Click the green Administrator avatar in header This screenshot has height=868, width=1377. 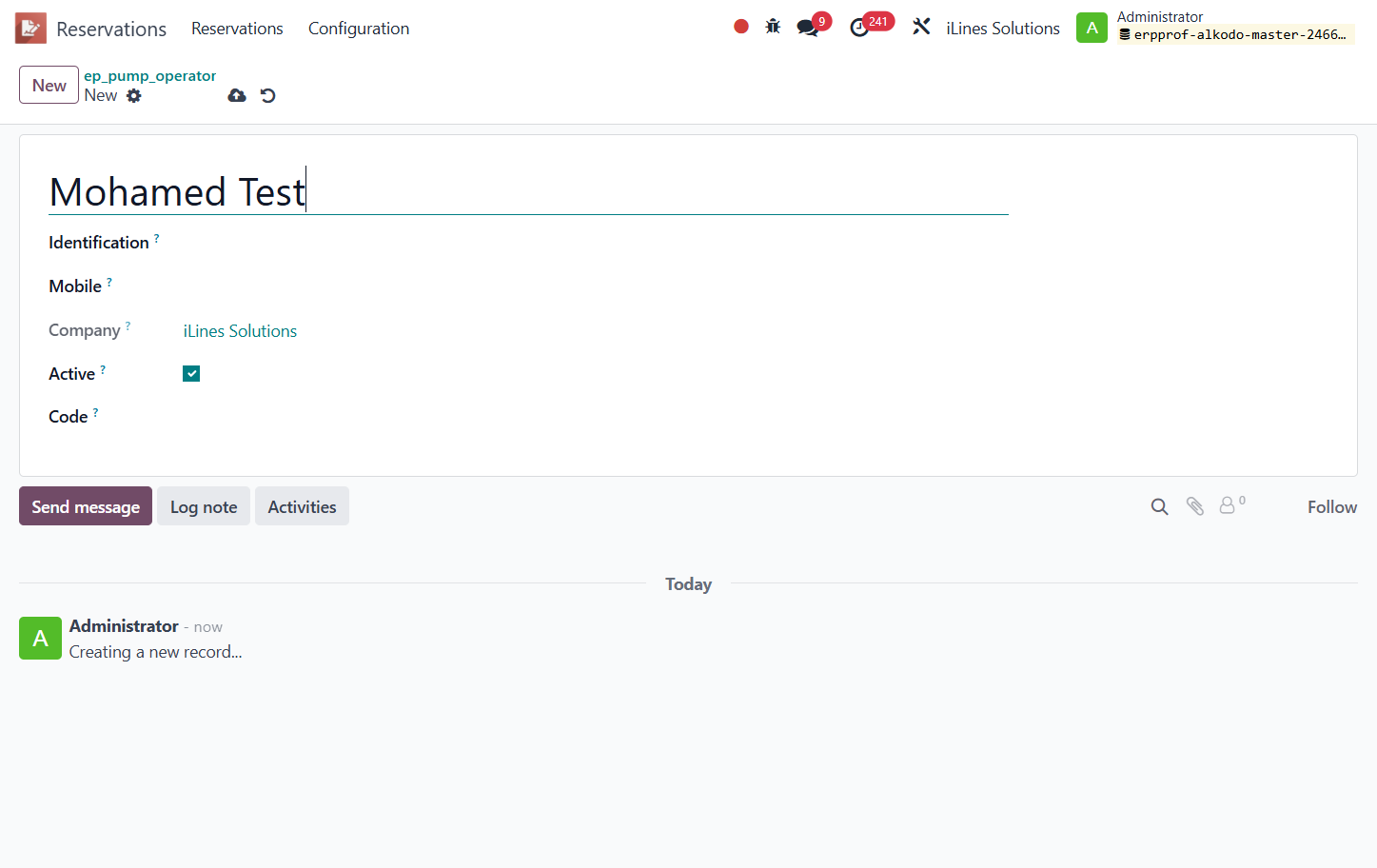(x=1092, y=28)
